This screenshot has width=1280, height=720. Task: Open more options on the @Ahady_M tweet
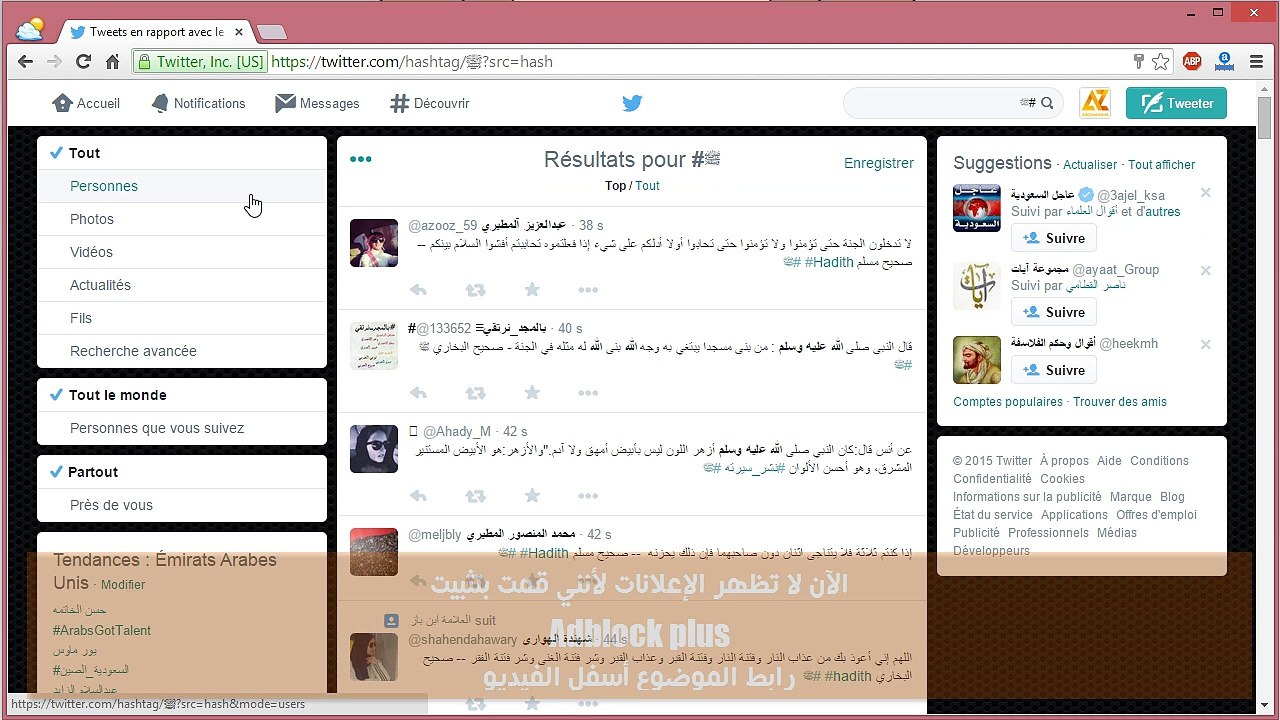tap(588, 496)
